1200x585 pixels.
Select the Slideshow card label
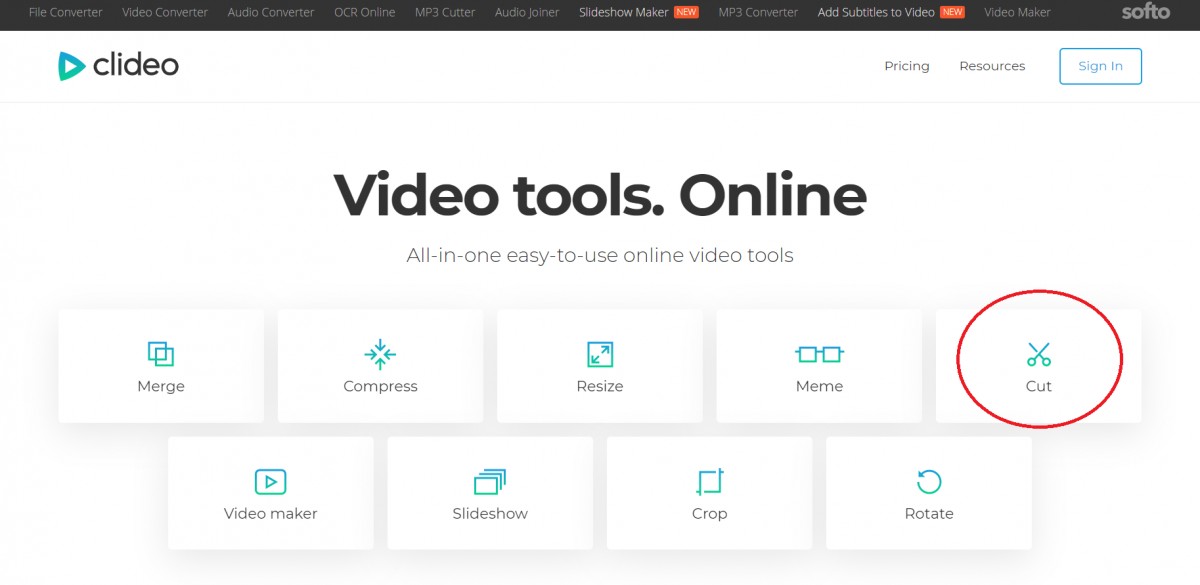click(490, 514)
